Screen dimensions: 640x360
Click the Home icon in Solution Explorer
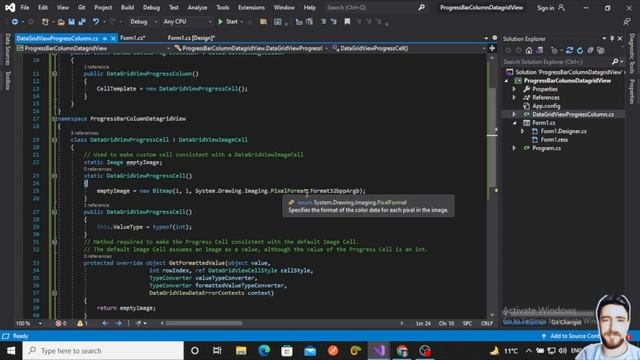click(x=529, y=51)
